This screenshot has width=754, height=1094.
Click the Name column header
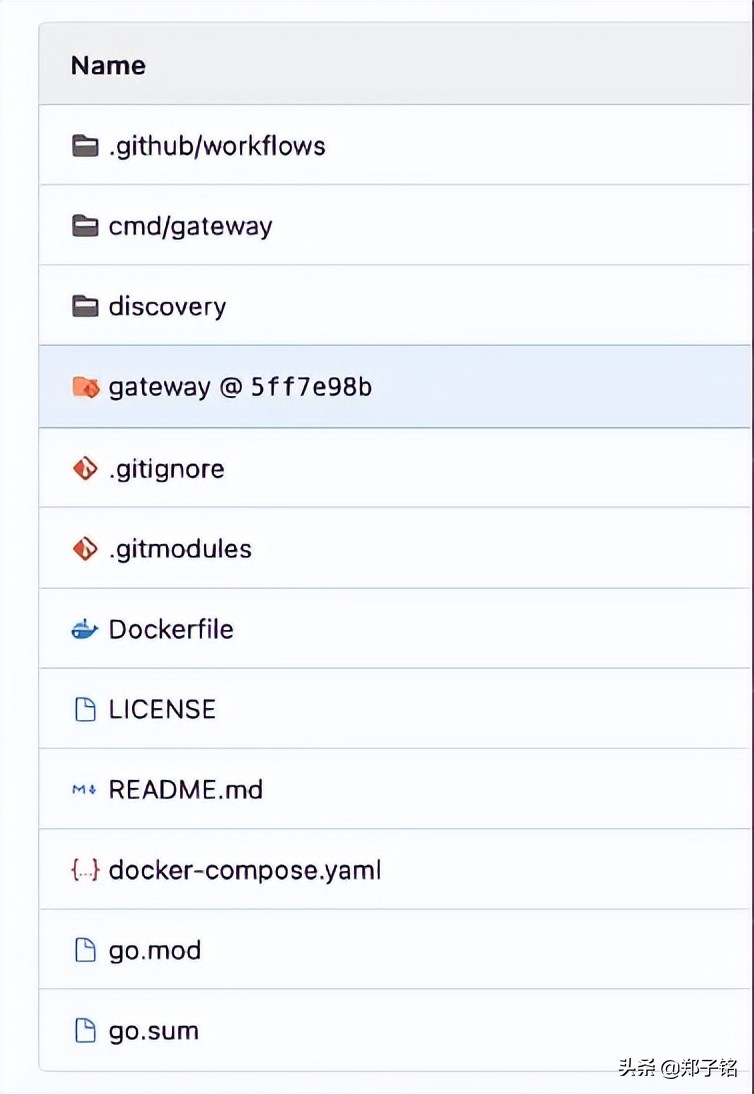[x=108, y=66]
